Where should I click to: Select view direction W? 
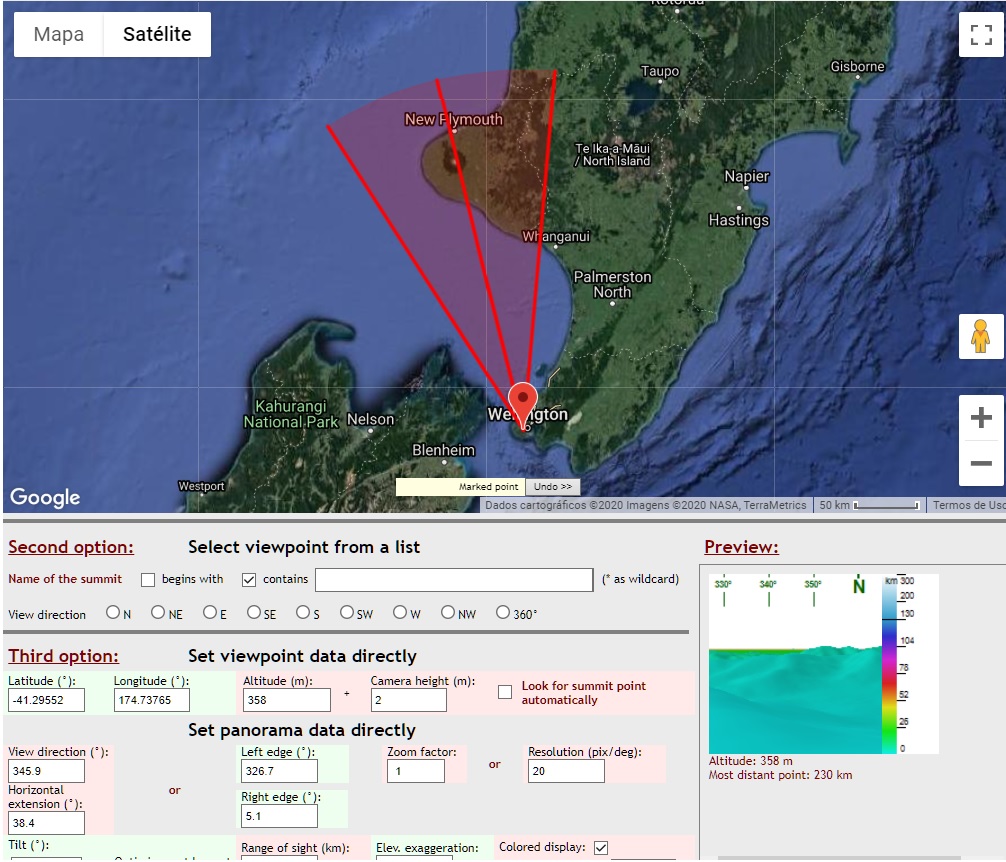point(400,613)
